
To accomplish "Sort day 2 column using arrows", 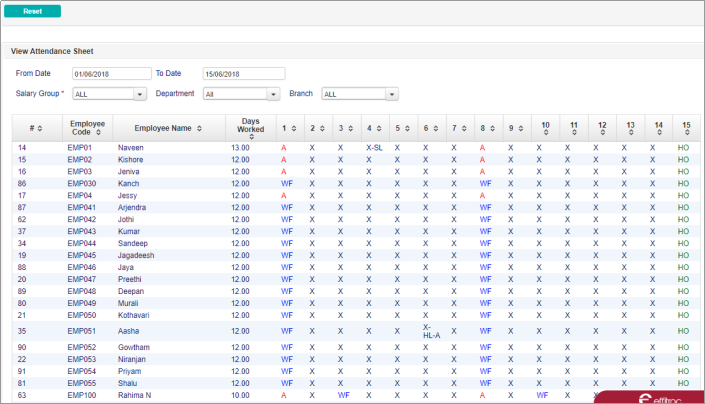I will [322, 129].
